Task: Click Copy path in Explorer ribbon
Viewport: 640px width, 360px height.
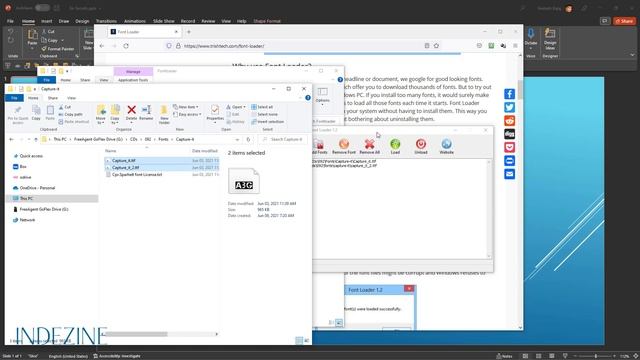Action: point(70,114)
